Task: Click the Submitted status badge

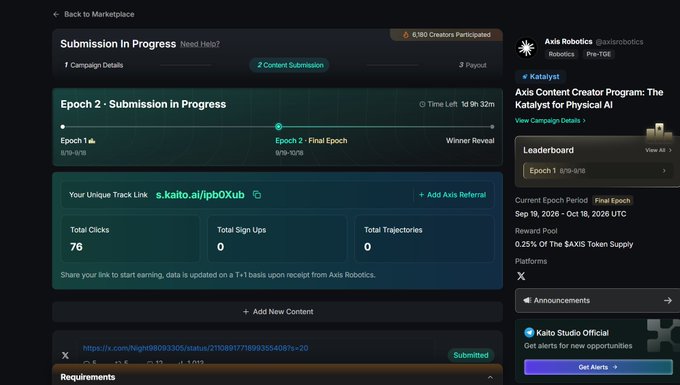Action: pos(471,355)
